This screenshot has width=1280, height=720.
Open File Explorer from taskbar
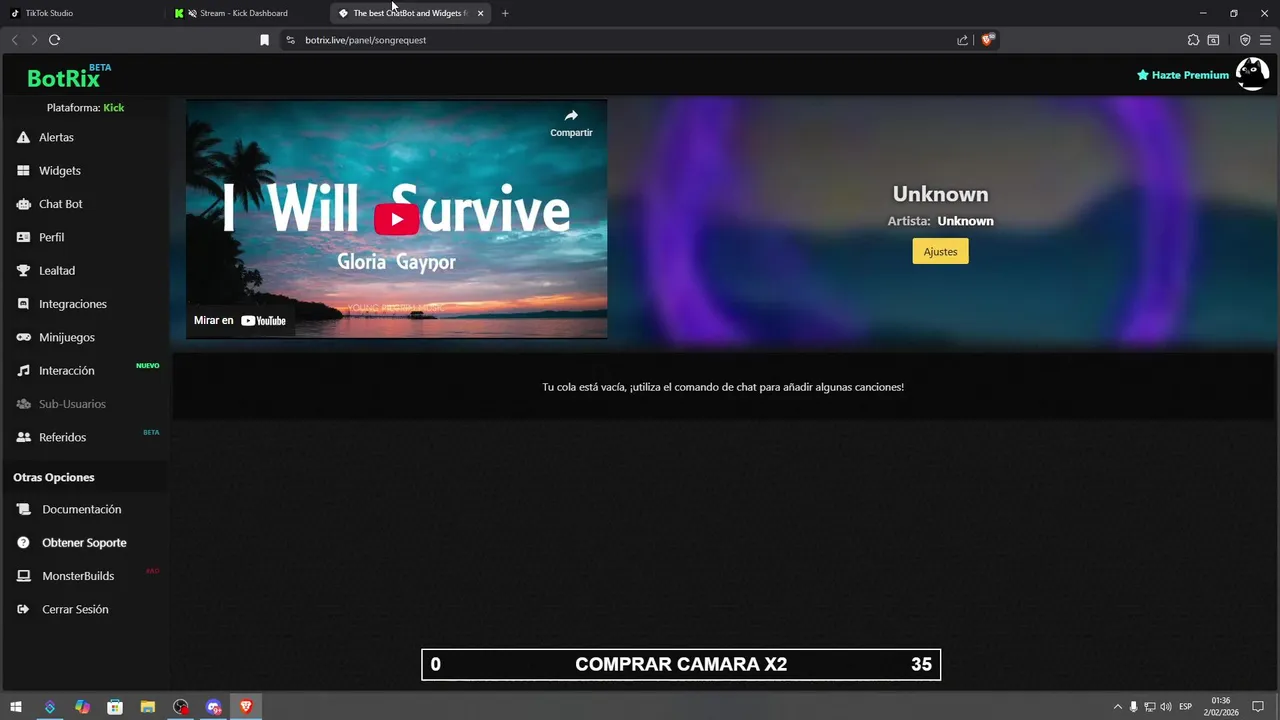[148, 707]
